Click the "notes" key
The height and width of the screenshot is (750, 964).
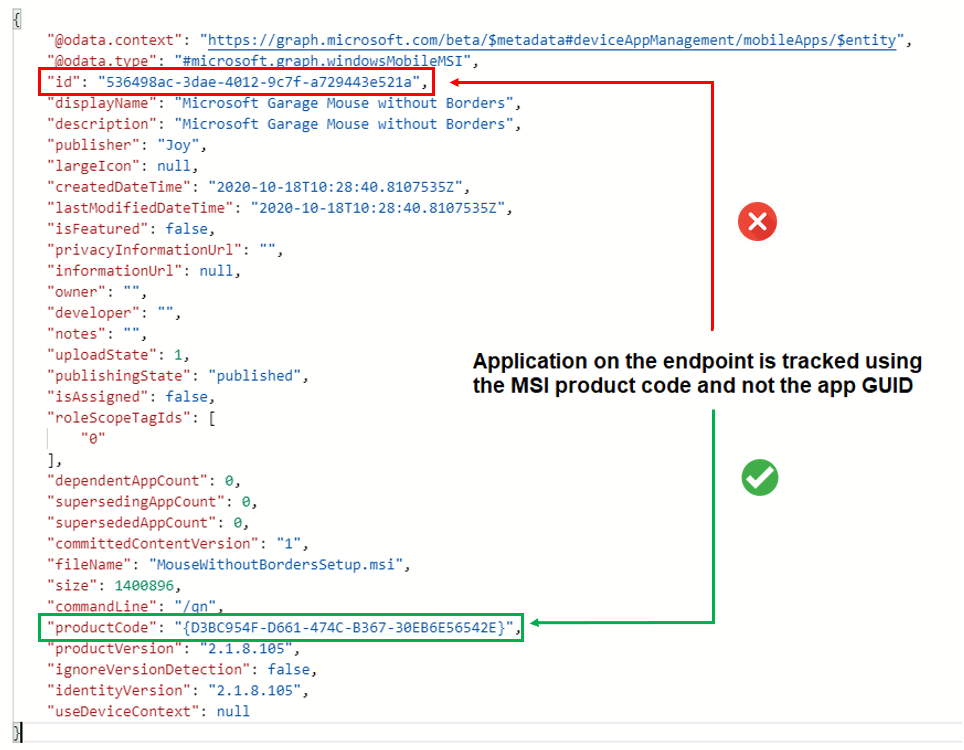76,334
